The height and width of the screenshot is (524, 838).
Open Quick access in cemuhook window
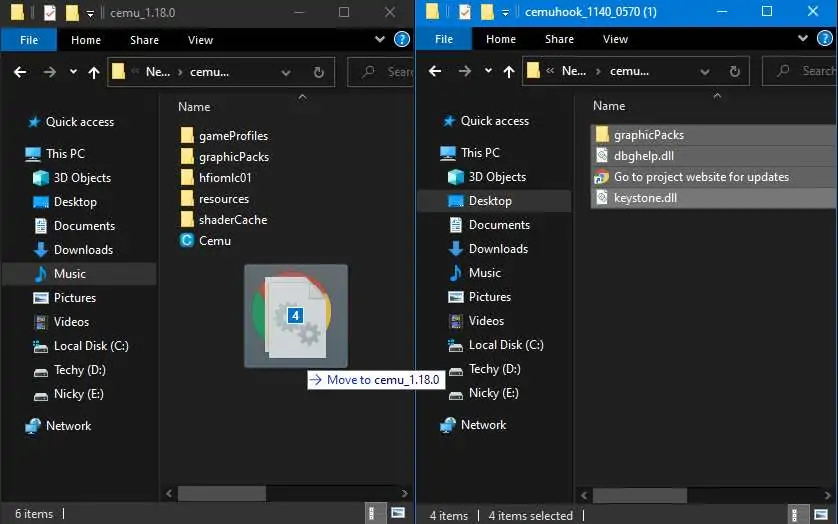point(486,121)
